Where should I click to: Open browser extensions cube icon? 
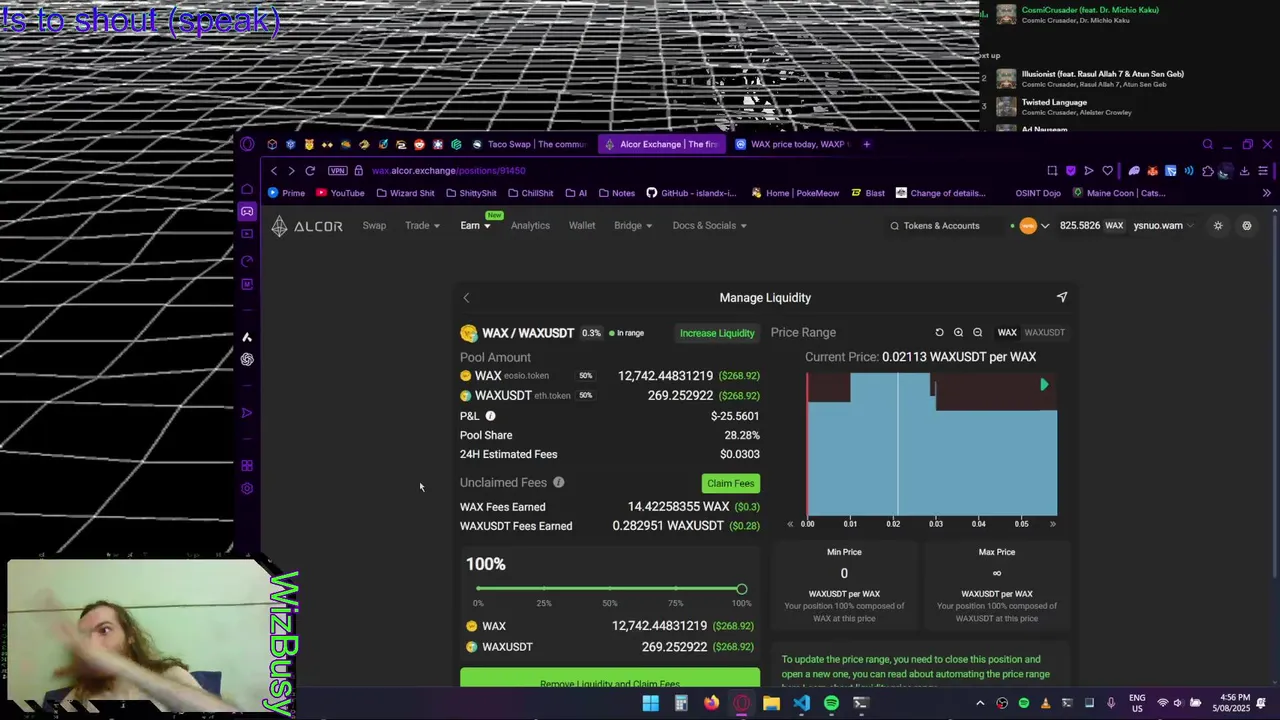tap(1208, 171)
